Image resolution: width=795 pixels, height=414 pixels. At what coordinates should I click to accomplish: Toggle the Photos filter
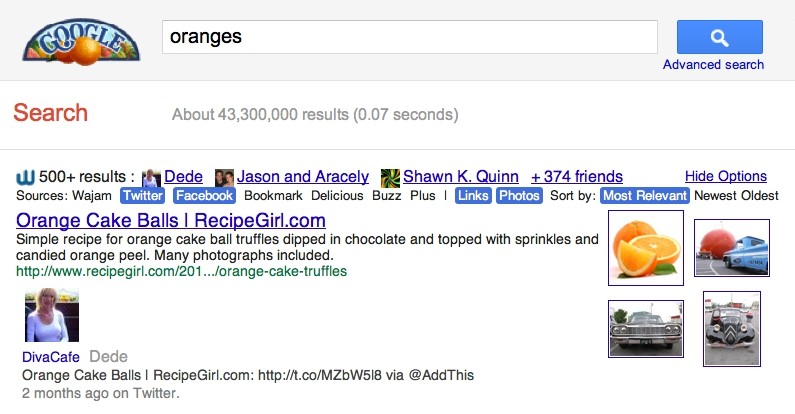(519, 196)
